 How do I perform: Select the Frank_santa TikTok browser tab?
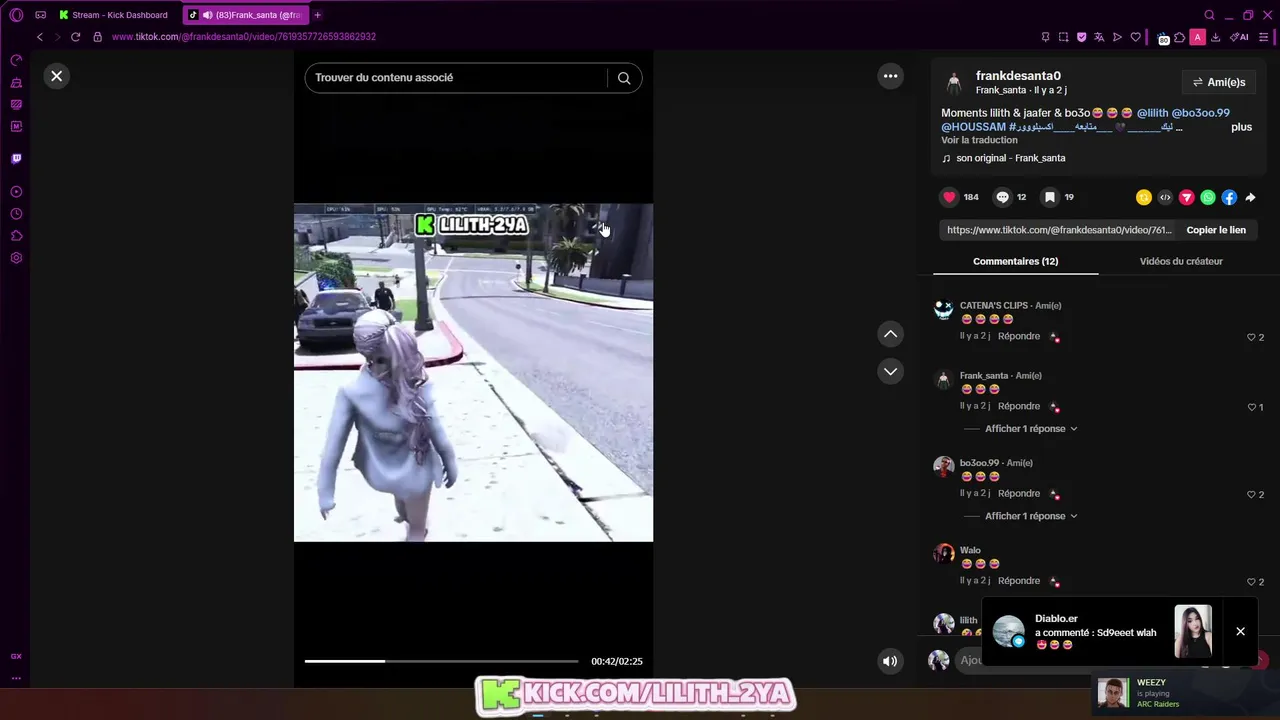pyautogui.click(x=246, y=15)
